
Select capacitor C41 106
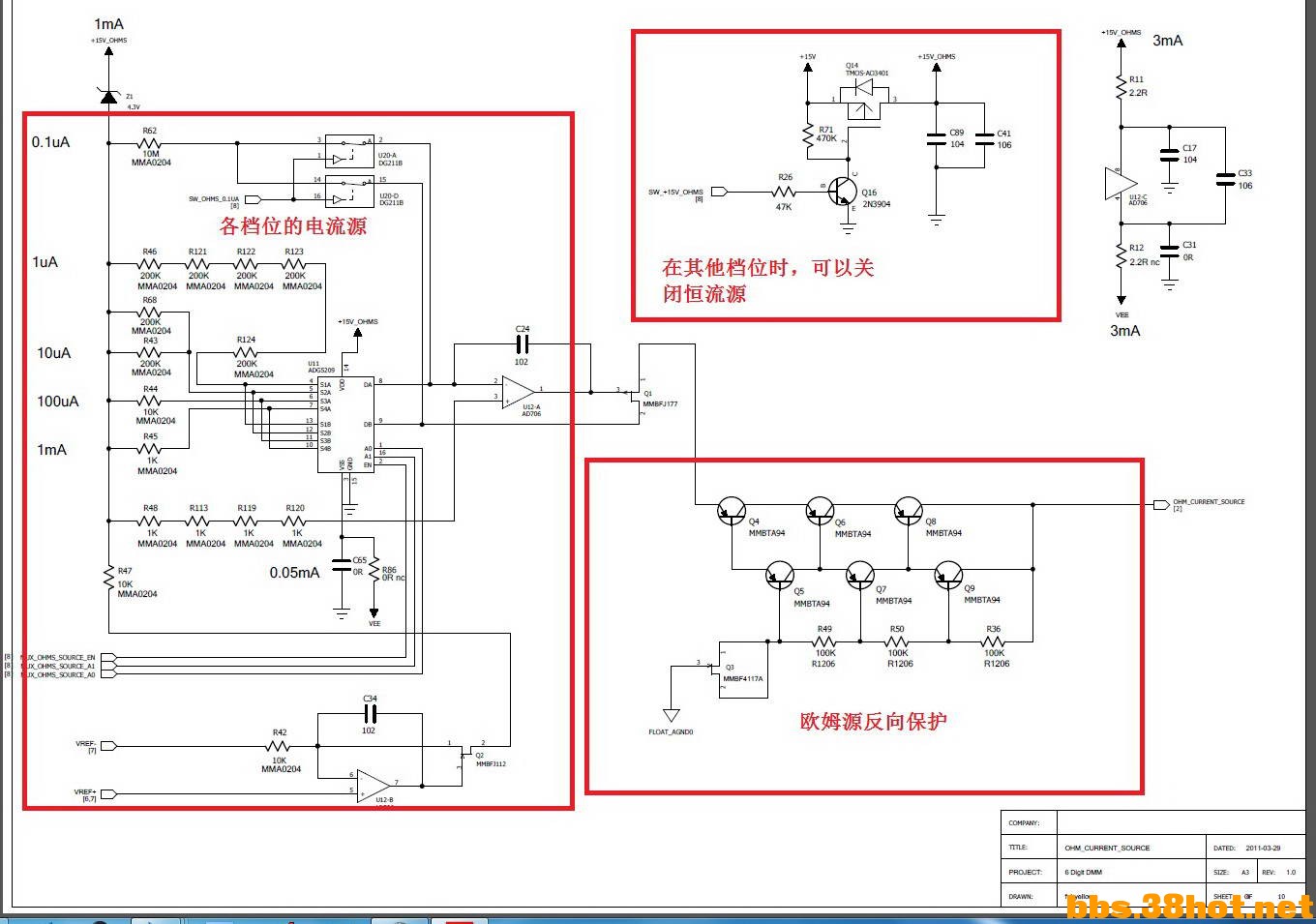[985, 138]
